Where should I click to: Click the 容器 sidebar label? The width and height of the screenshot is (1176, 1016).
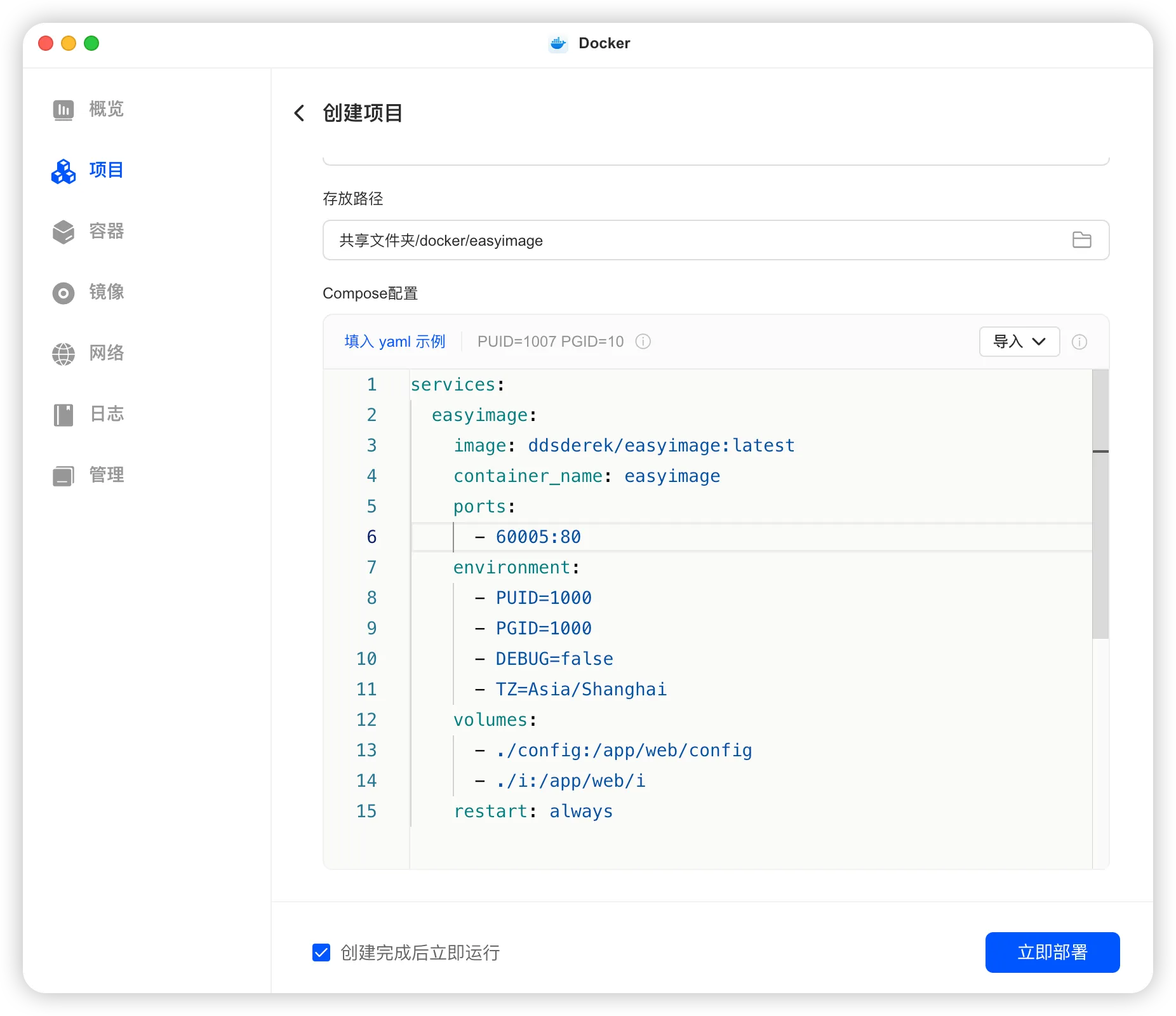pyautogui.click(x=106, y=231)
